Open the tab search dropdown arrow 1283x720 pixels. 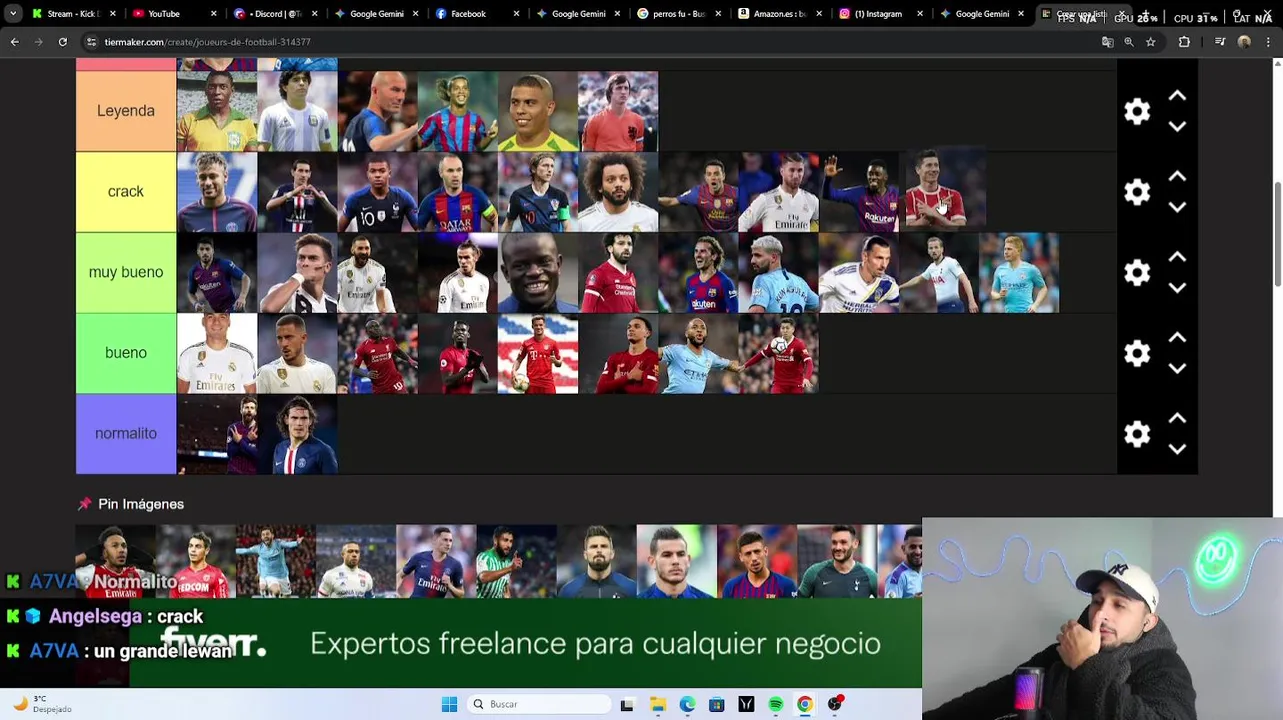tap(13, 14)
